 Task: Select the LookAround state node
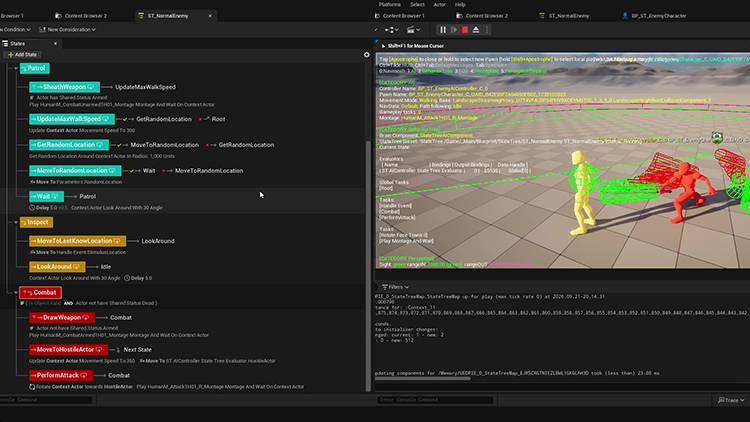tap(57, 267)
